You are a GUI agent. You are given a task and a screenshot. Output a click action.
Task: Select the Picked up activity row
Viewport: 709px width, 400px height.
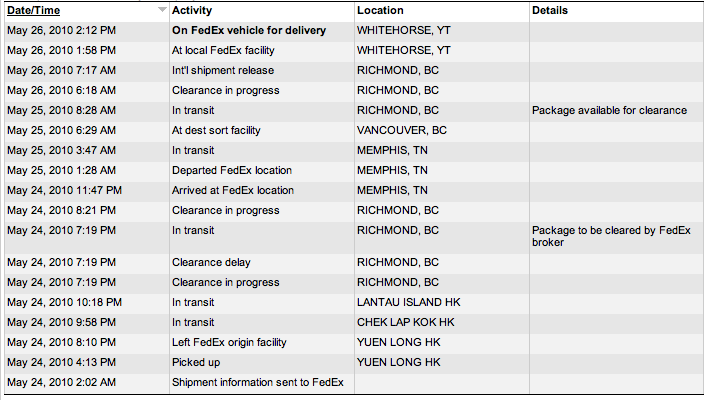(354, 362)
